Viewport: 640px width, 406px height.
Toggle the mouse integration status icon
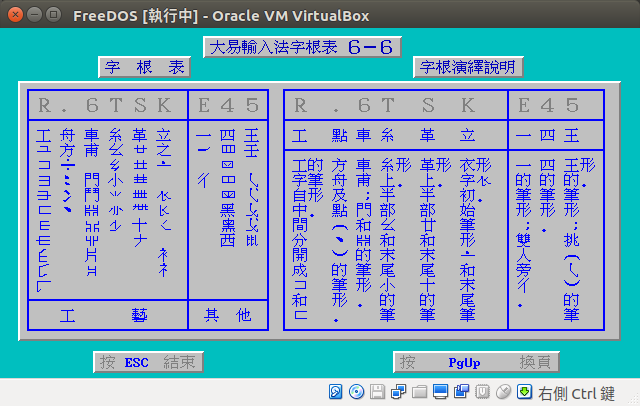click(503, 391)
